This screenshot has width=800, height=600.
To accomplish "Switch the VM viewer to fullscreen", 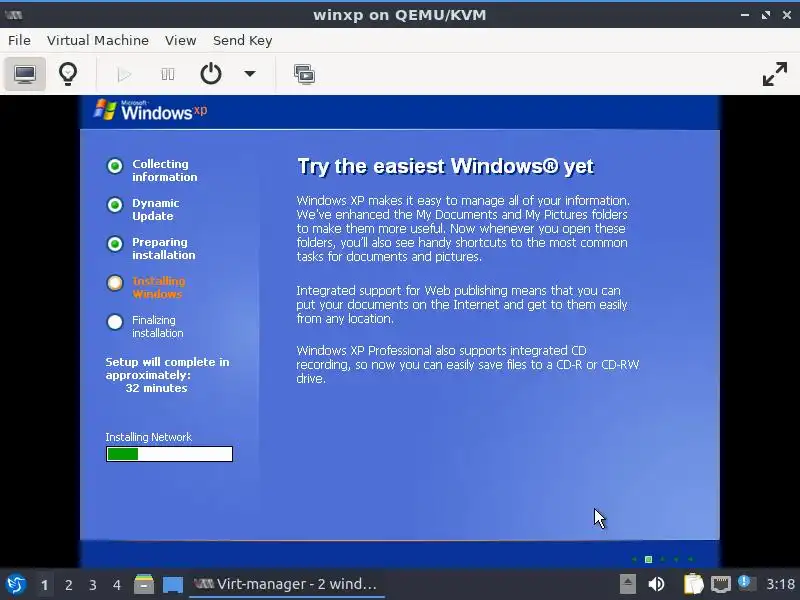I will 774,74.
